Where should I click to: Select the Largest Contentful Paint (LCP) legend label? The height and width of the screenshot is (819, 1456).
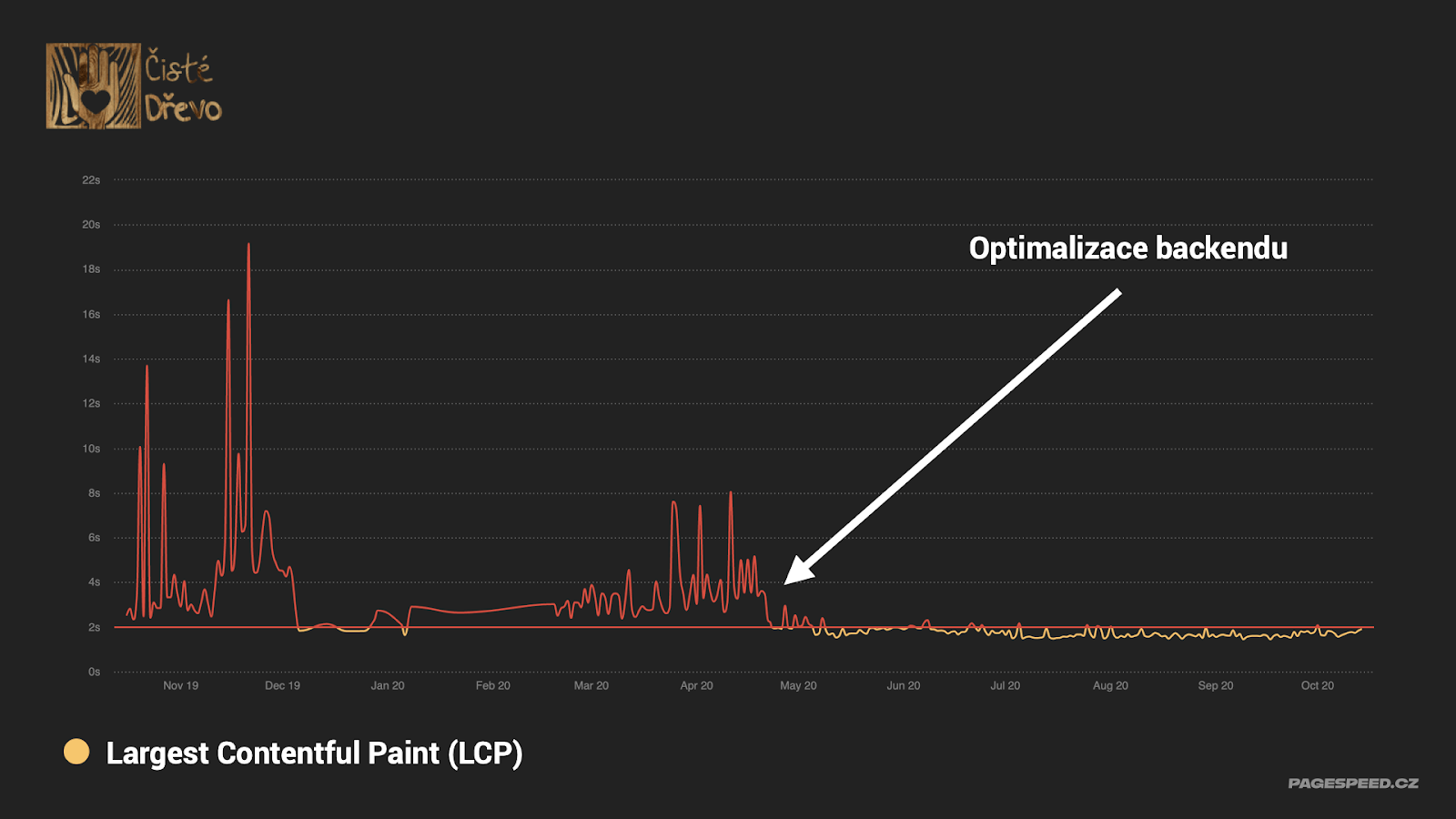(x=314, y=753)
